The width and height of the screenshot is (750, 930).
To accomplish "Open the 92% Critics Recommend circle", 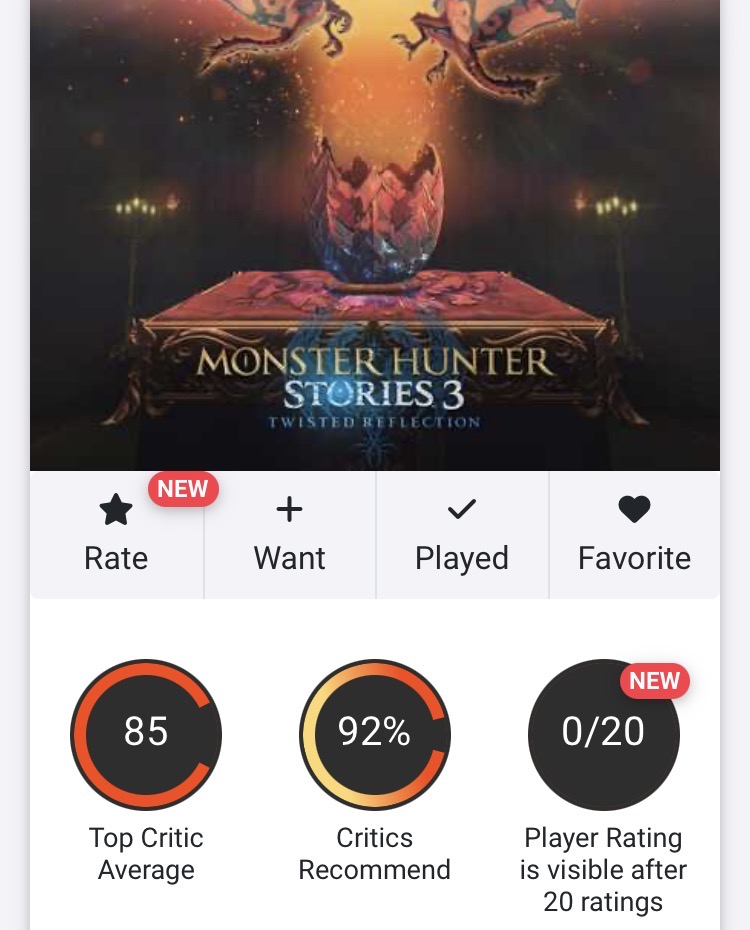I will (375, 734).
